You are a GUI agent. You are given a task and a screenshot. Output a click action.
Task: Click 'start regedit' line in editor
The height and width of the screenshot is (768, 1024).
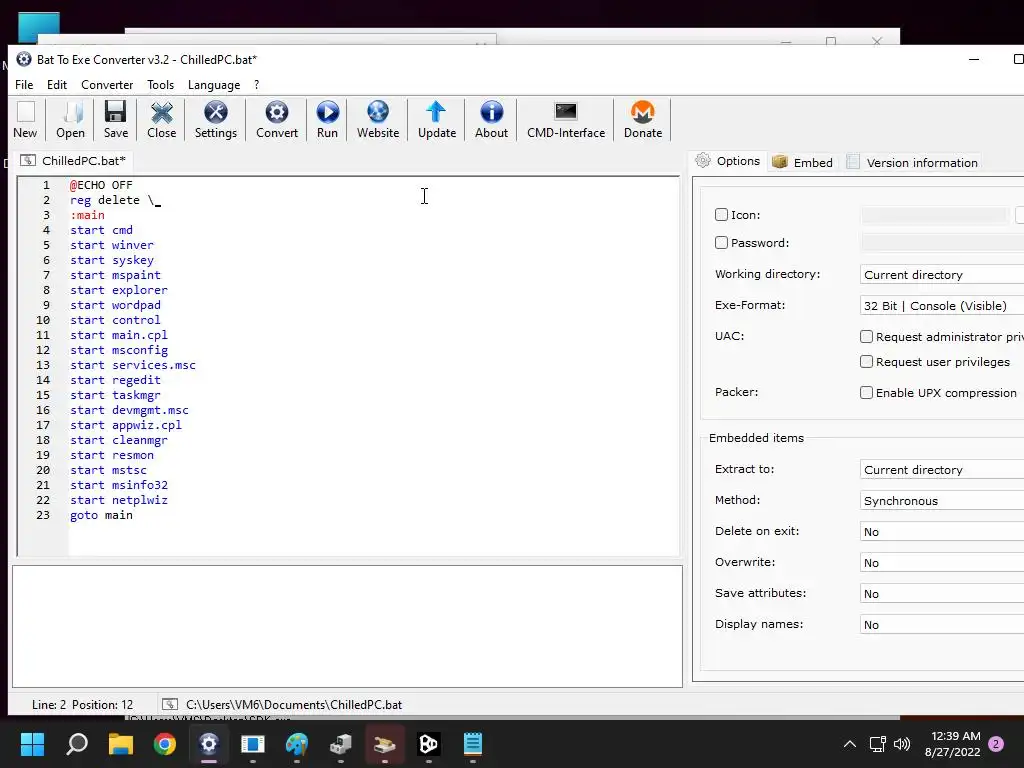tap(116, 380)
